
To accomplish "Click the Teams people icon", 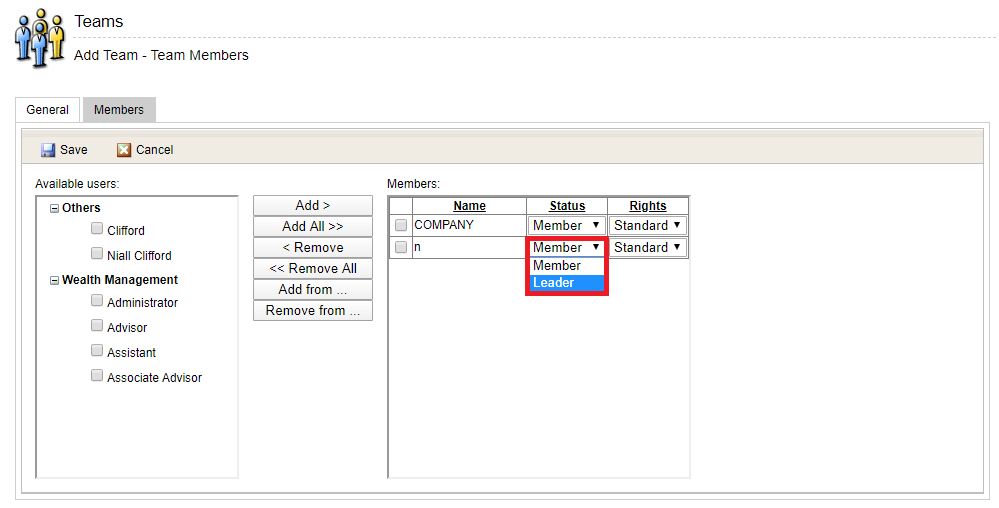I will click(x=39, y=38).
